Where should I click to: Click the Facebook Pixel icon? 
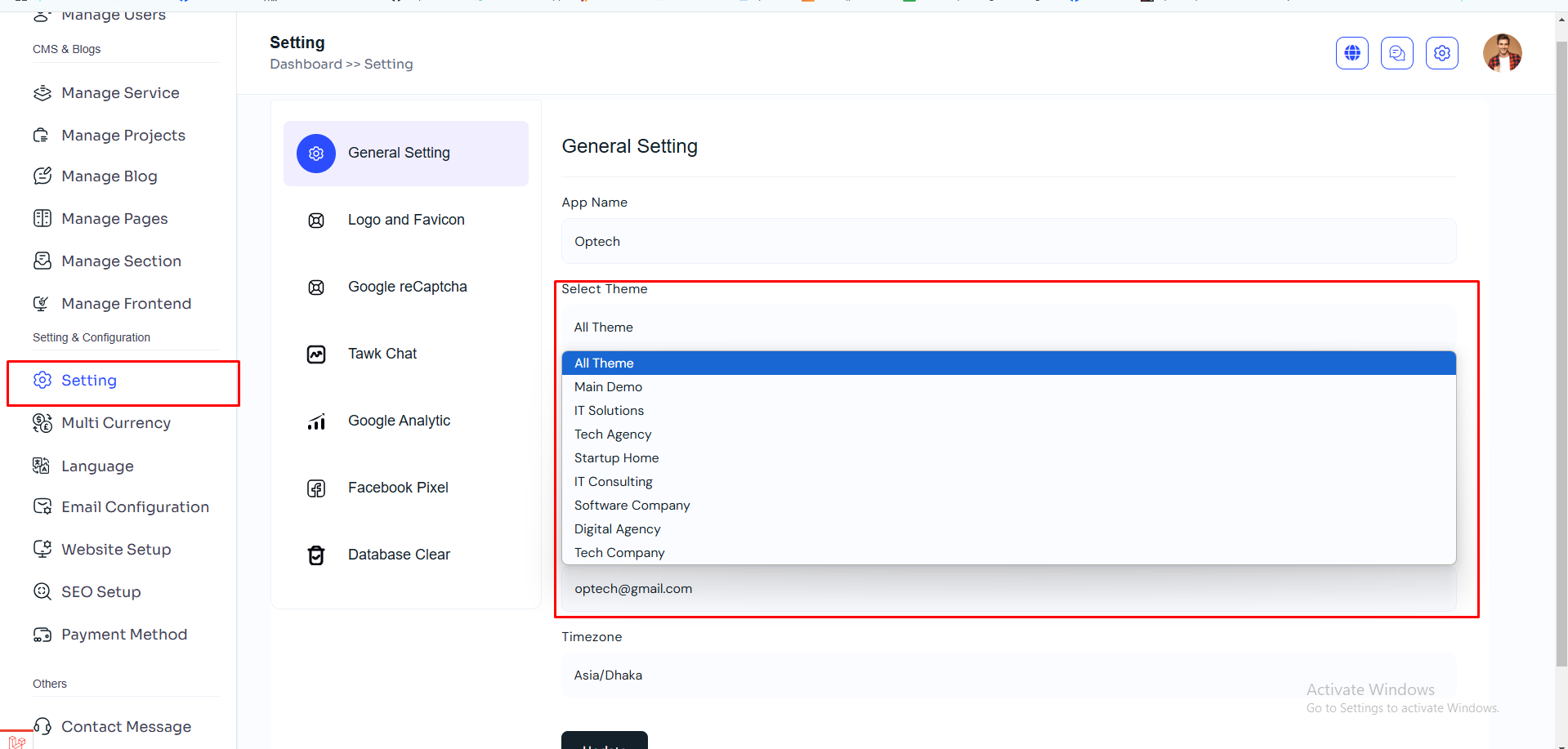316,488
